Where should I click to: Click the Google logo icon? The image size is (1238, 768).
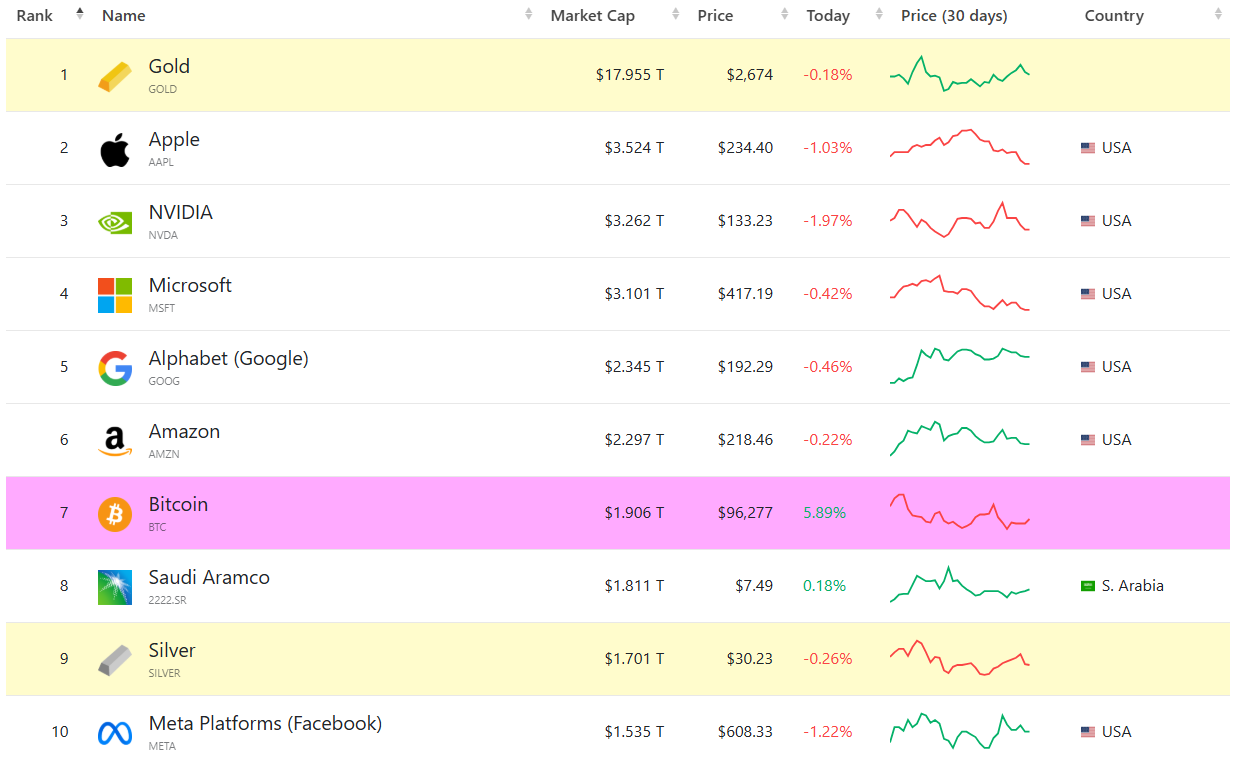coord(114,368)
